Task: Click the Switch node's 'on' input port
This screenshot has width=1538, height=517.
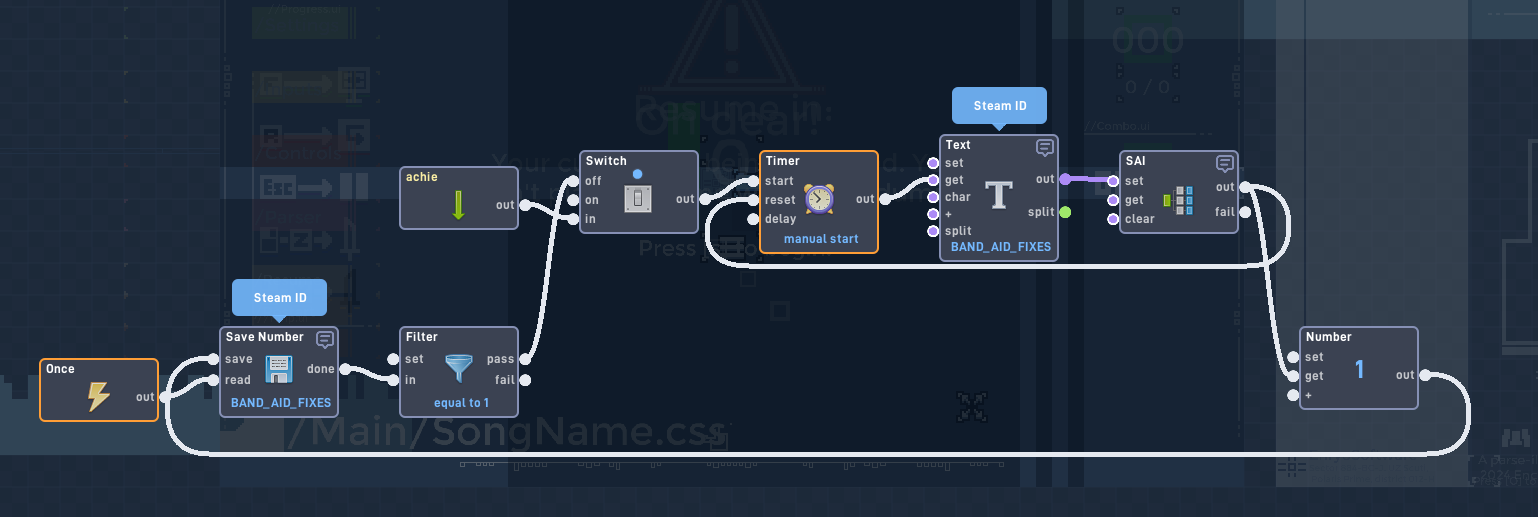Action: click(572, 200)
